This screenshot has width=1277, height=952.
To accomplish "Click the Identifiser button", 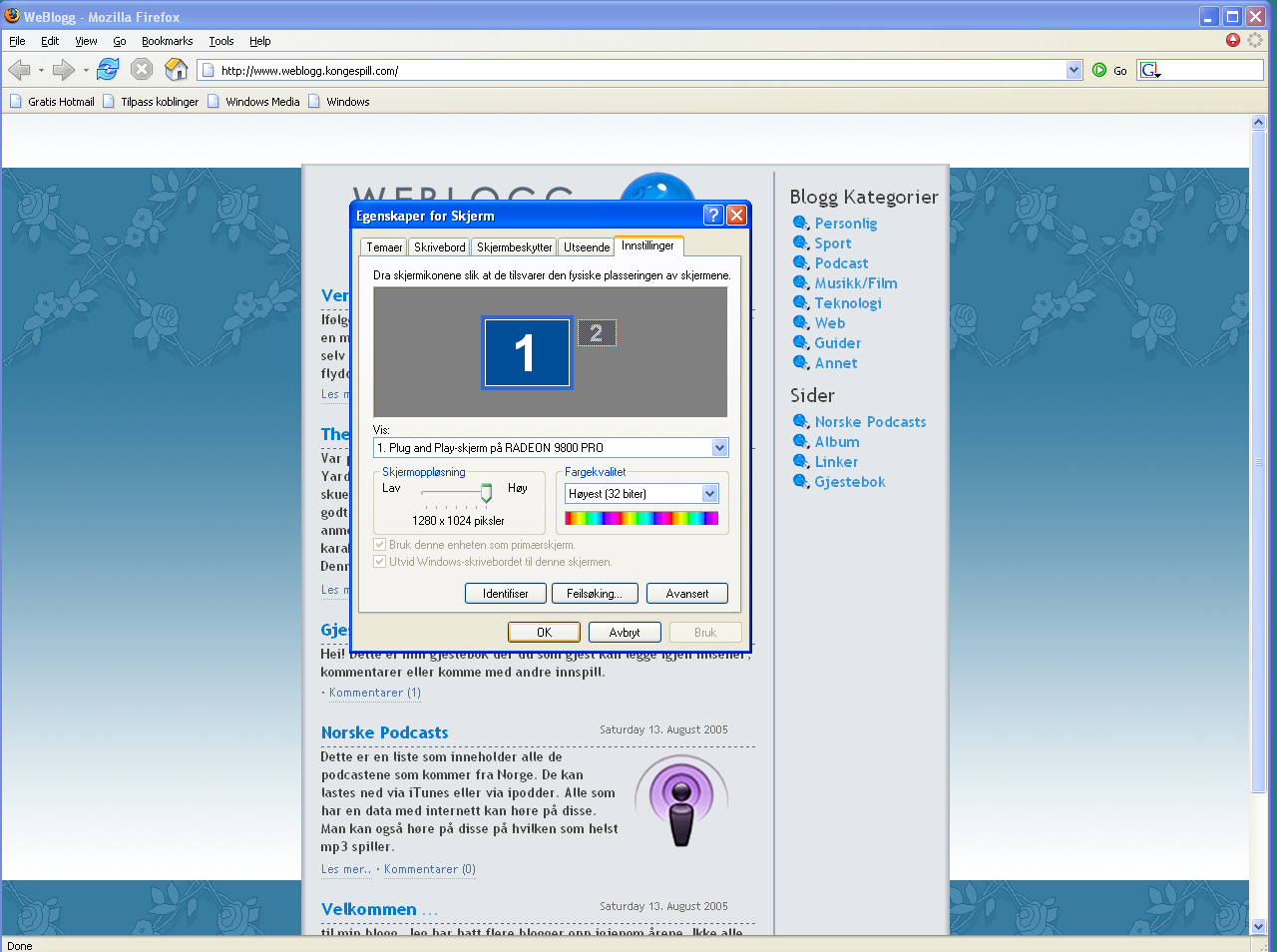I will pos(506,593).
